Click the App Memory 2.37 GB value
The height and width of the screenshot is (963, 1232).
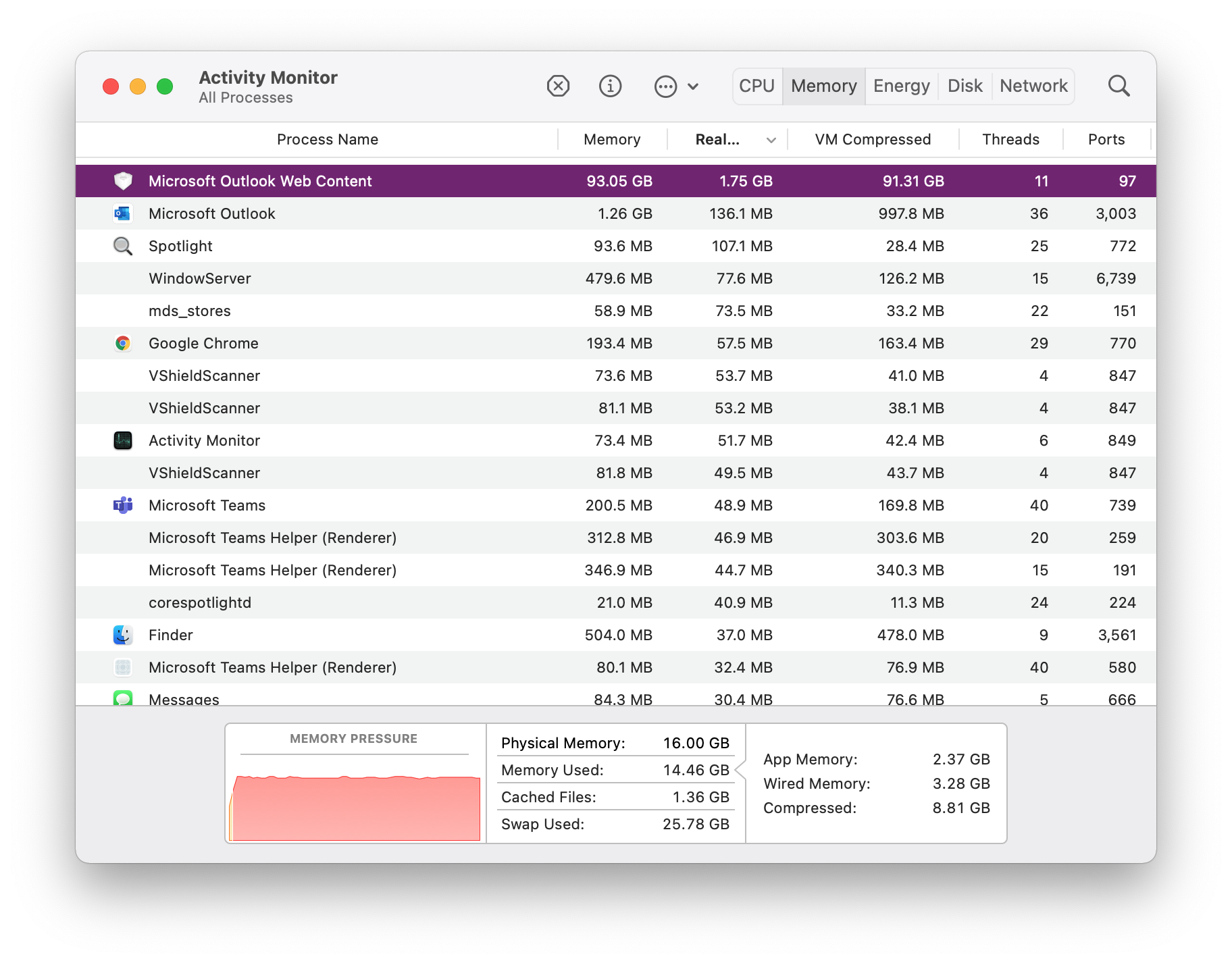961,759
